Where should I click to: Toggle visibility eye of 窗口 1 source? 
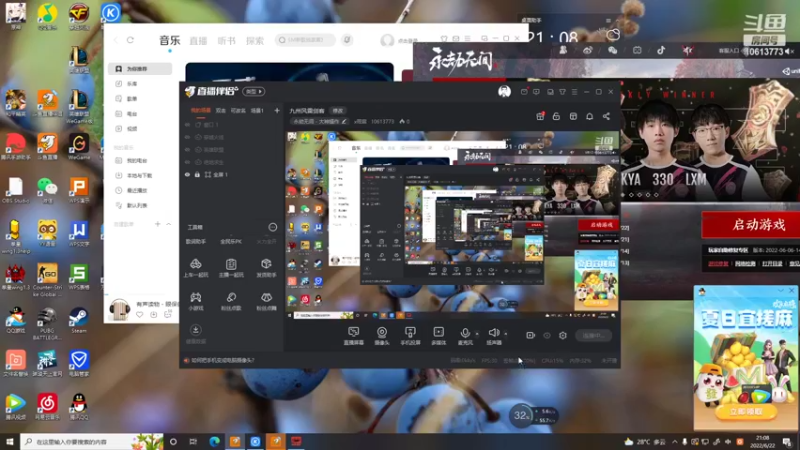pos(187,124)
